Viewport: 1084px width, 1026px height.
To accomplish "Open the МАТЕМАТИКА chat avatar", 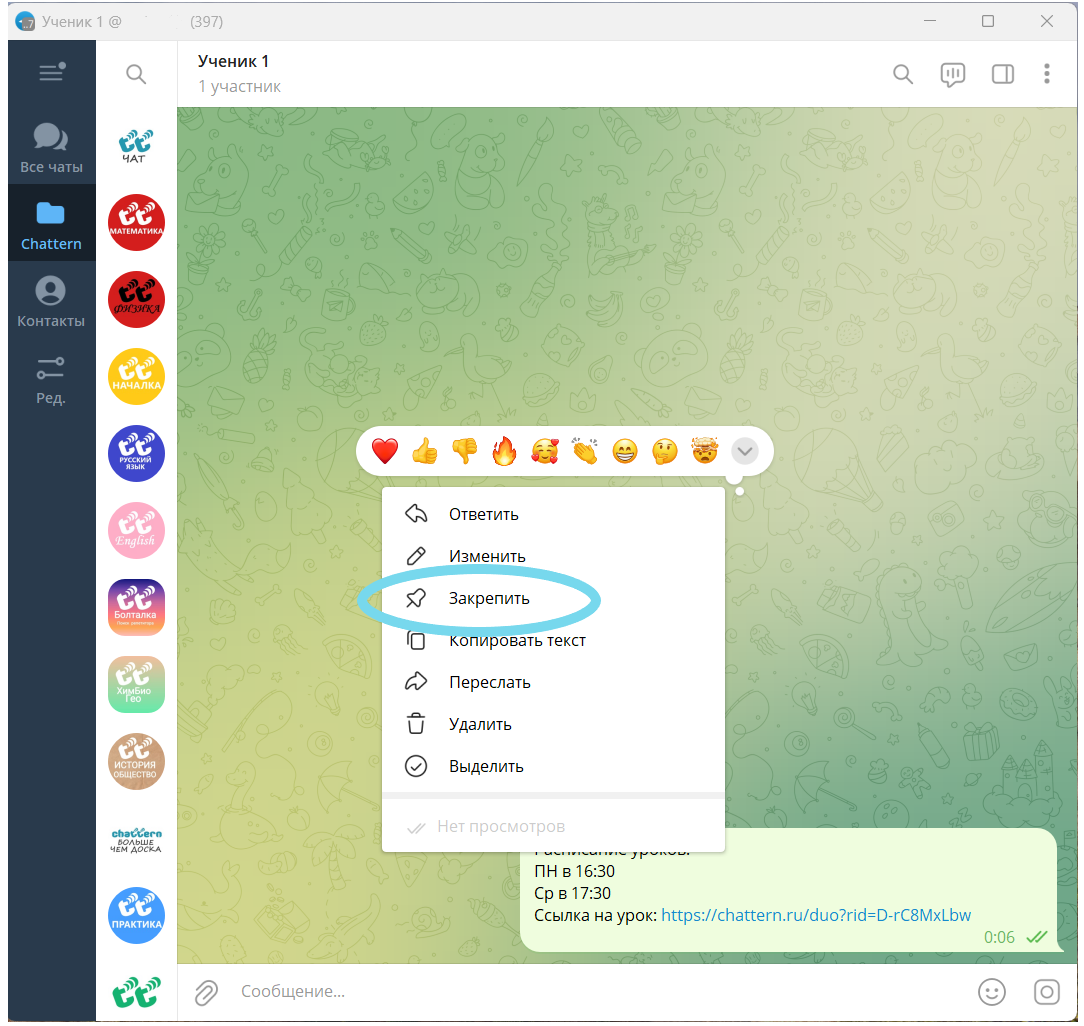I will pyautogui.click(x=136, y=223).
